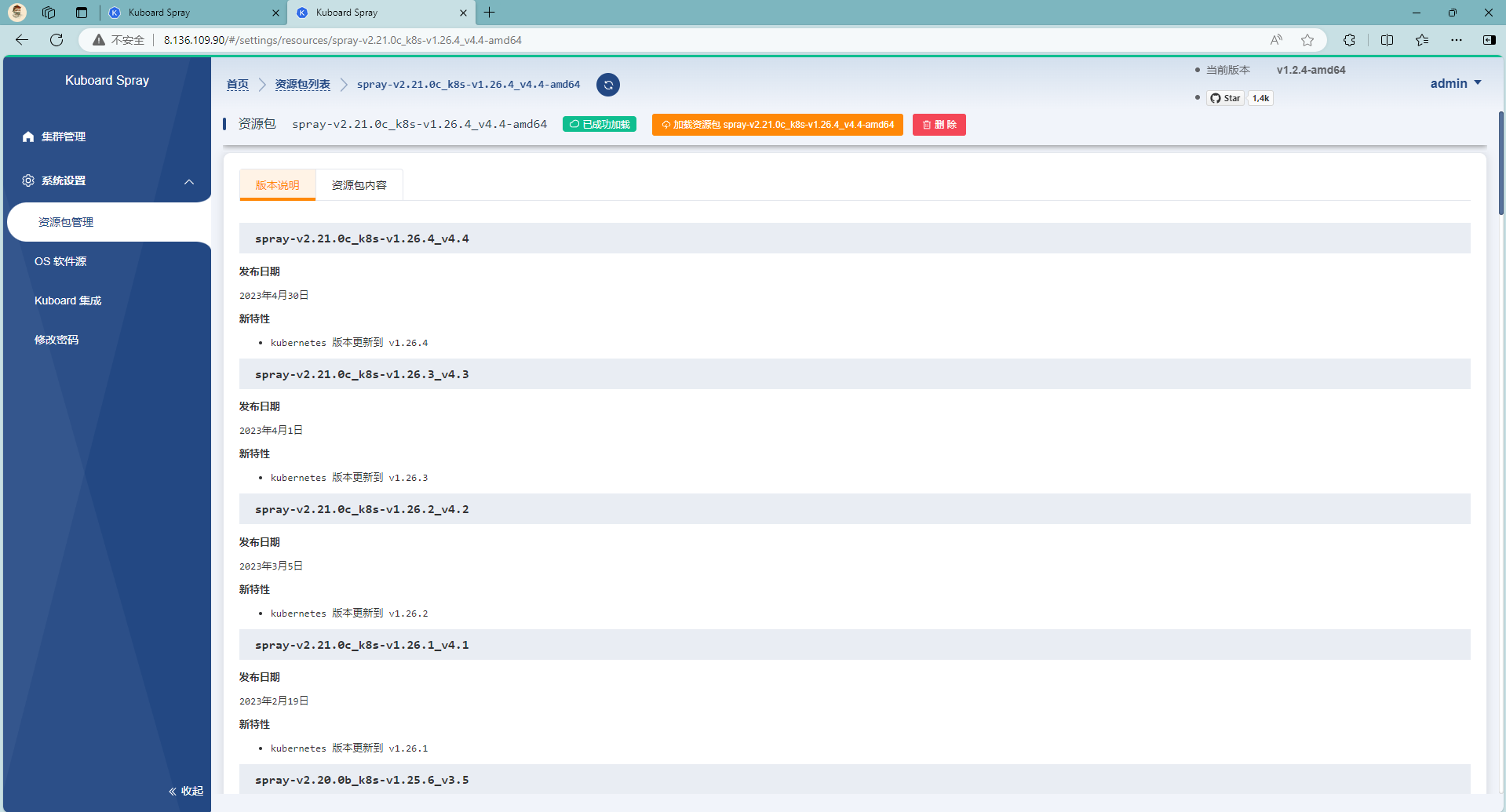Switch to the 资源包内容 tab
The width and height of the screenshot is (1506, 812).
coord(359,185)
